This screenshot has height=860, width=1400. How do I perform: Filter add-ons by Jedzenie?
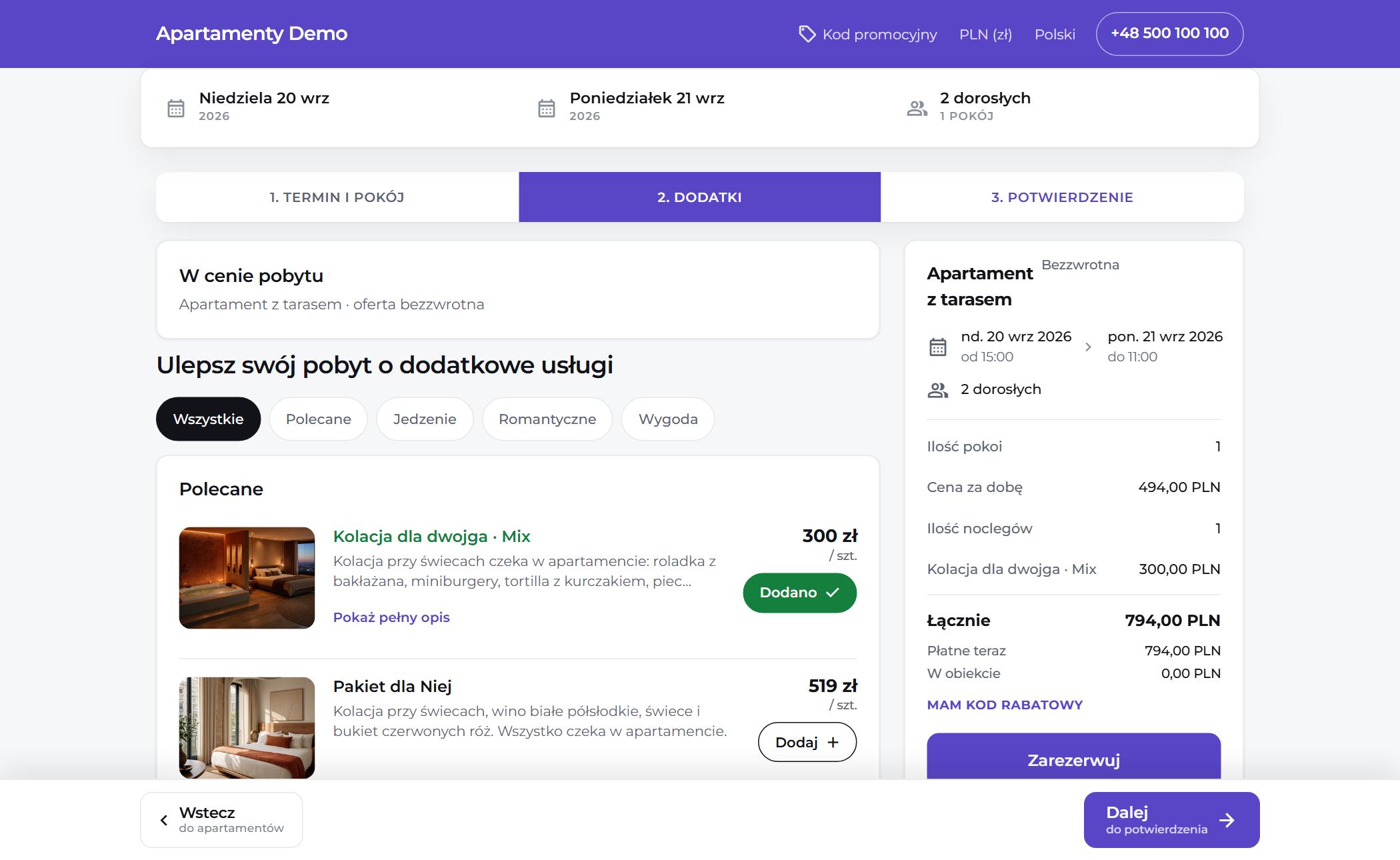(x=425, y=419)
